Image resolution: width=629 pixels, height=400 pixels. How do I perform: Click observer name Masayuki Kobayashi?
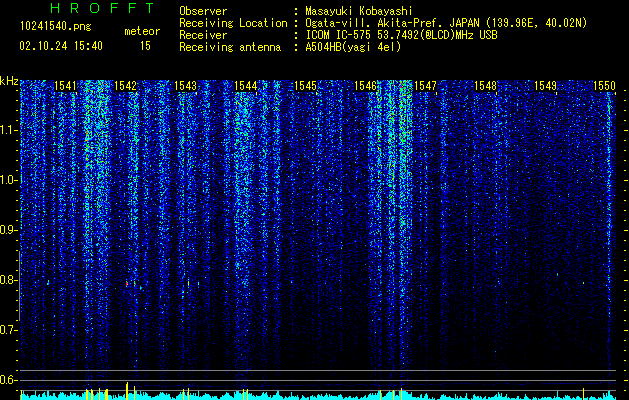pyautogui.click(x=359, y=11)
